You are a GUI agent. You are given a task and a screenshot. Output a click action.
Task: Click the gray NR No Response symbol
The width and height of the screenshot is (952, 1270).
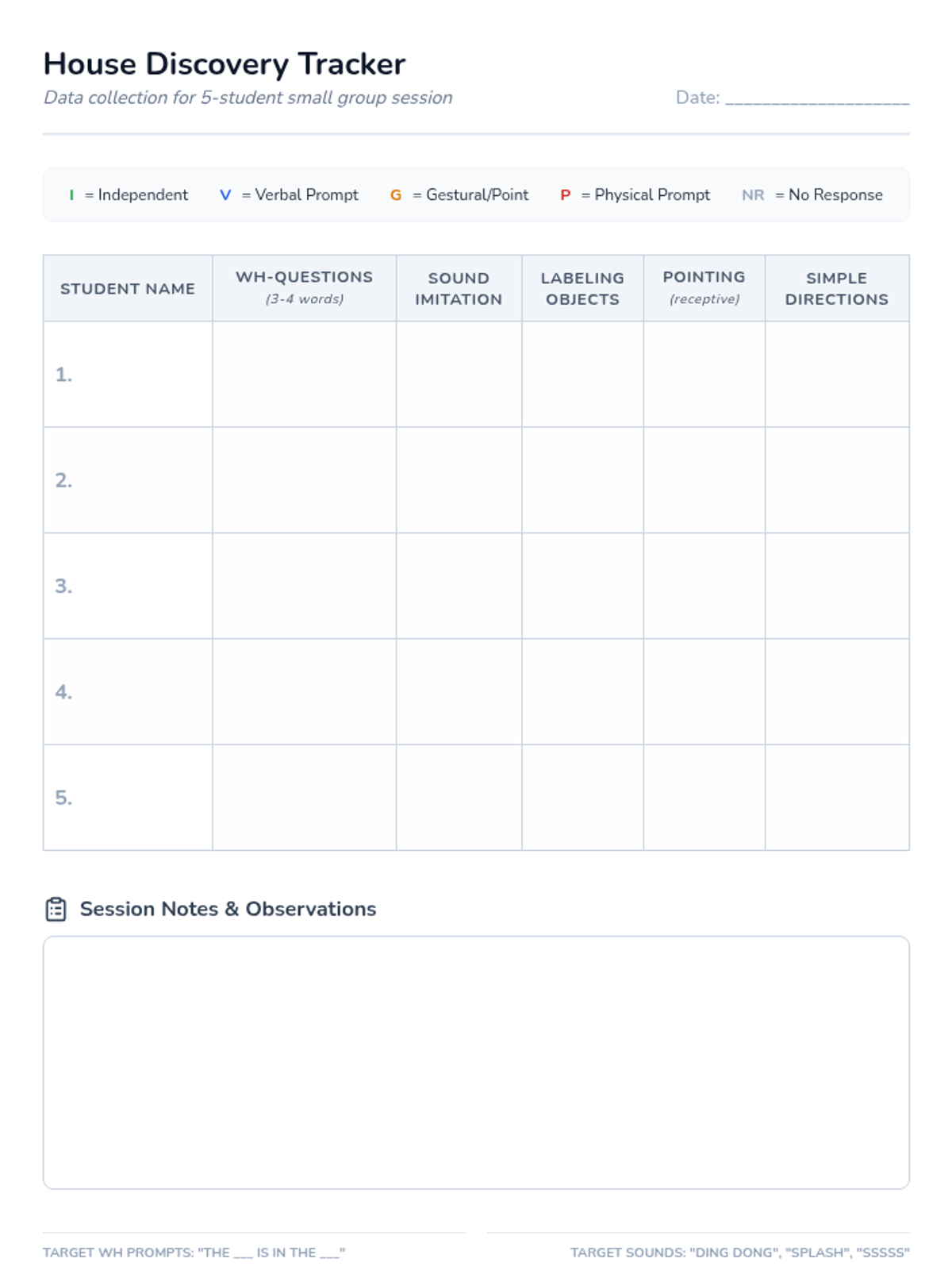(753, 195)
